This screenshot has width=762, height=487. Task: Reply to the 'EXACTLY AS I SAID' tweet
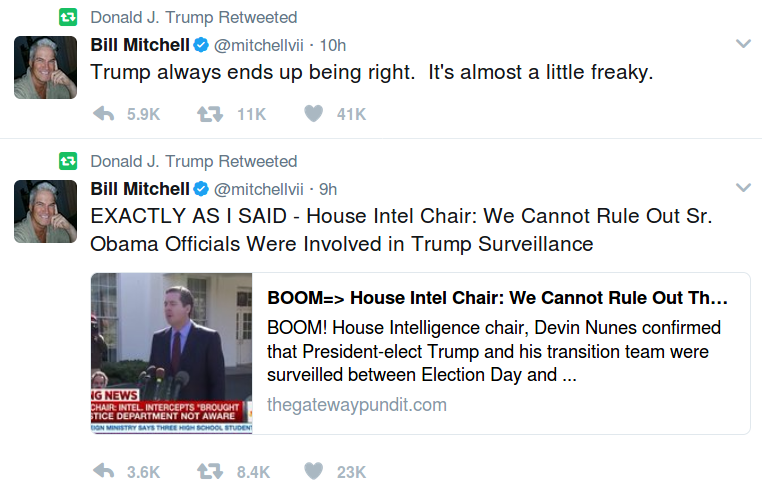(x=103, y=471)
